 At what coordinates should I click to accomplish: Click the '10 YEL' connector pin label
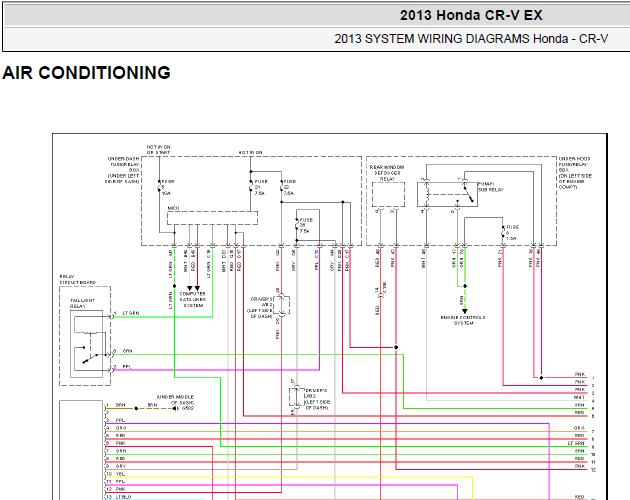point(116,473)
